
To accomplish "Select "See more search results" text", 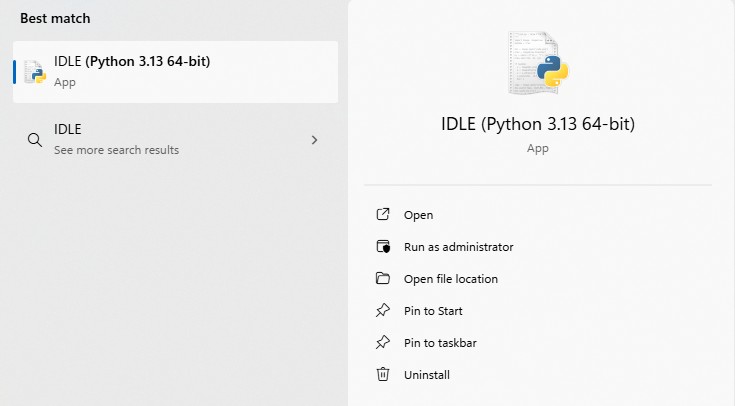I will point(116,150).
